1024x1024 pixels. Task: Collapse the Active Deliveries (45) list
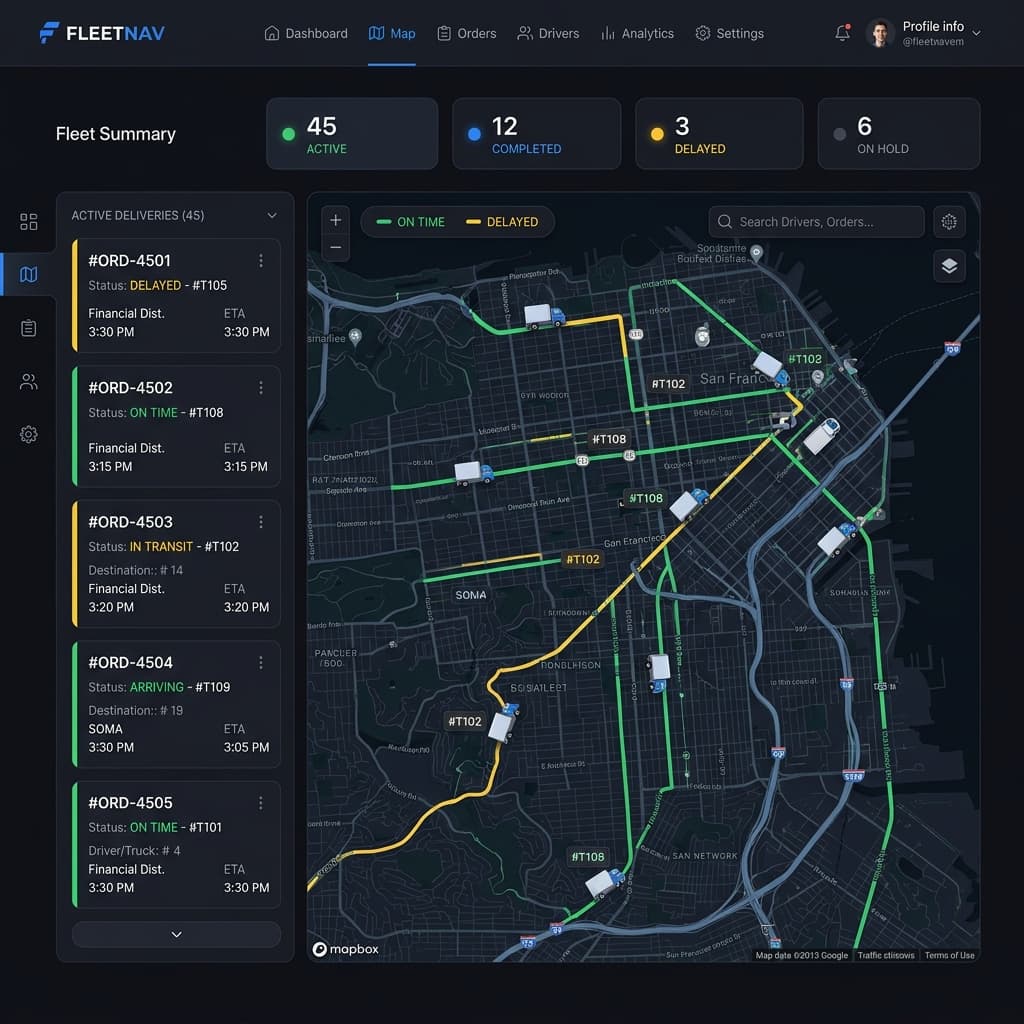(x=272, y=216)
